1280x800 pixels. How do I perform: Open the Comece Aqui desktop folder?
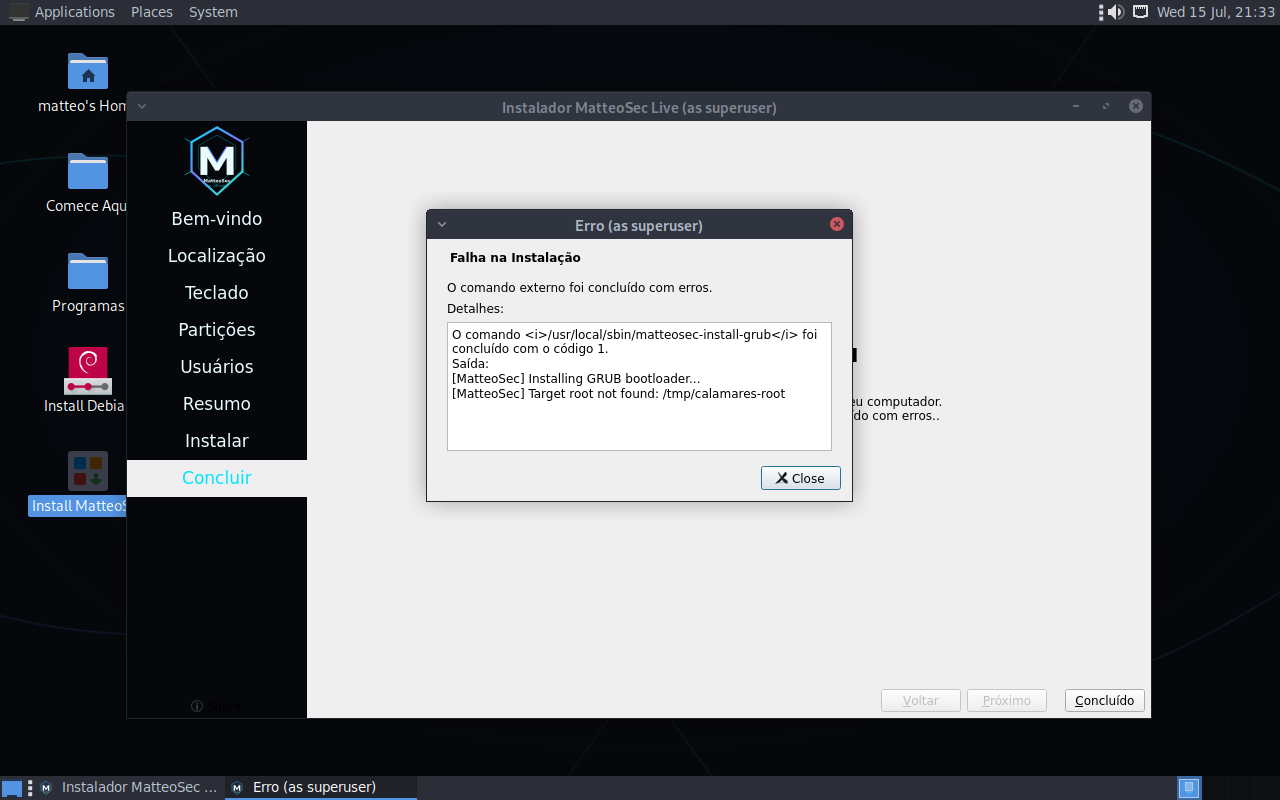click(88, 171)
